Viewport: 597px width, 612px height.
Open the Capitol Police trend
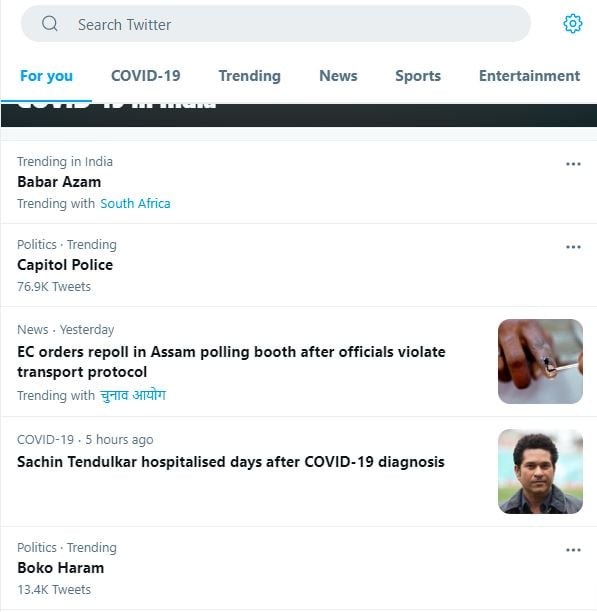click(x=65, y=265)
